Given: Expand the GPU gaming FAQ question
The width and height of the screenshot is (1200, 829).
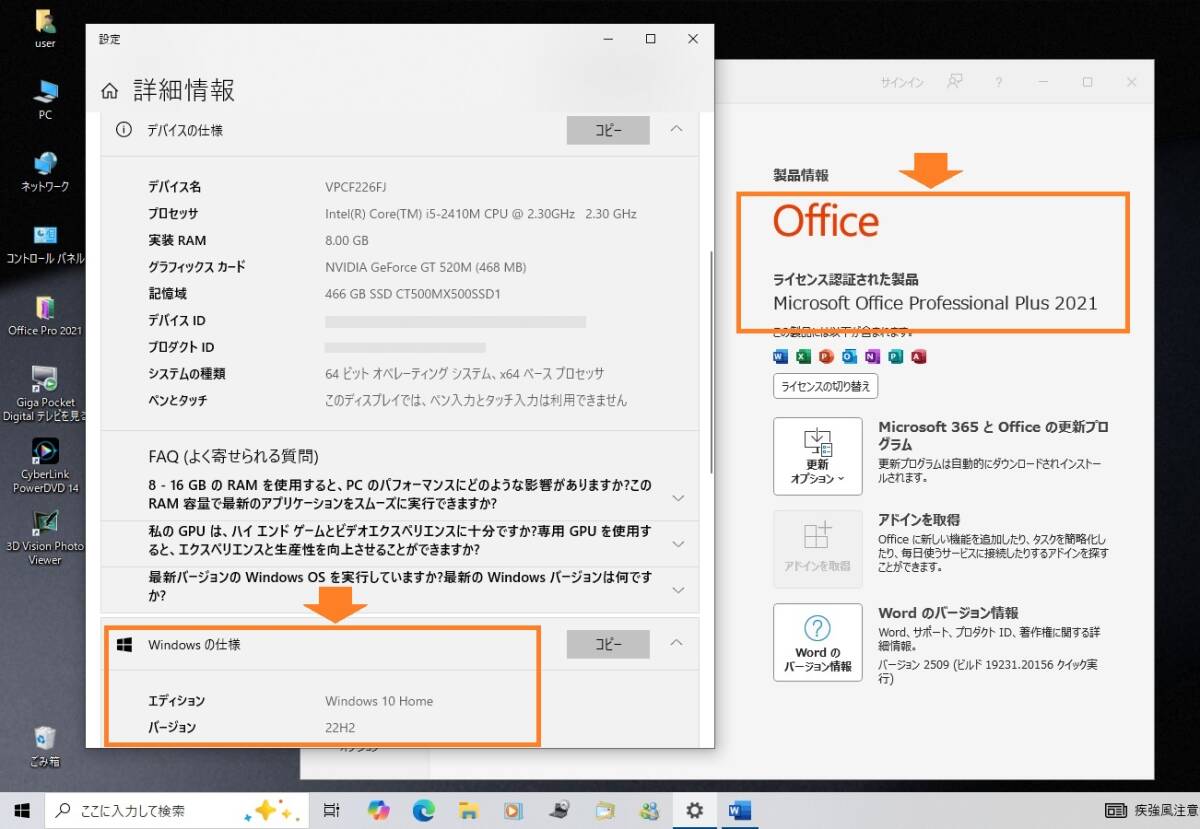Looking at the screenshot, I should [x=676, y=543].
